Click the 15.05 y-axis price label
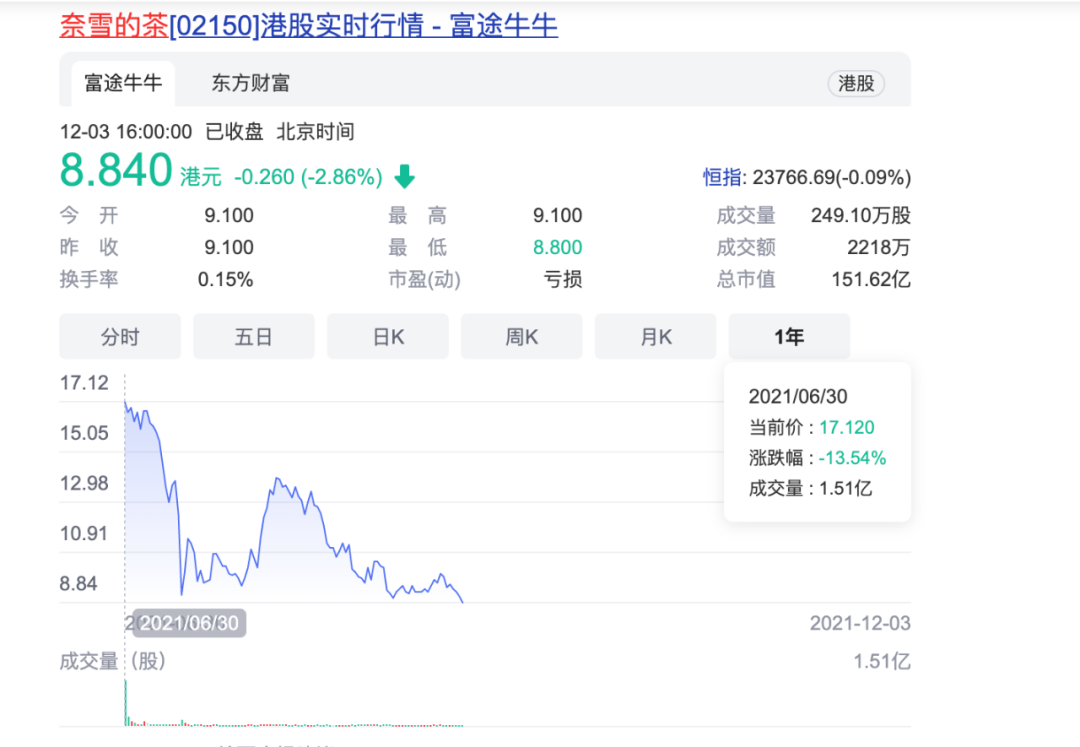Screen dimensions: 1080x747 tap(84, 433)
